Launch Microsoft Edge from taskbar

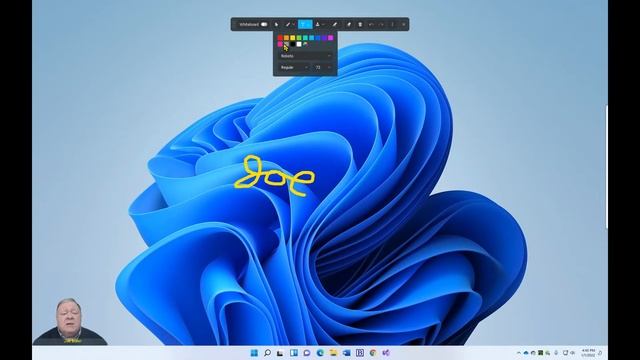(x=320, y=353)
